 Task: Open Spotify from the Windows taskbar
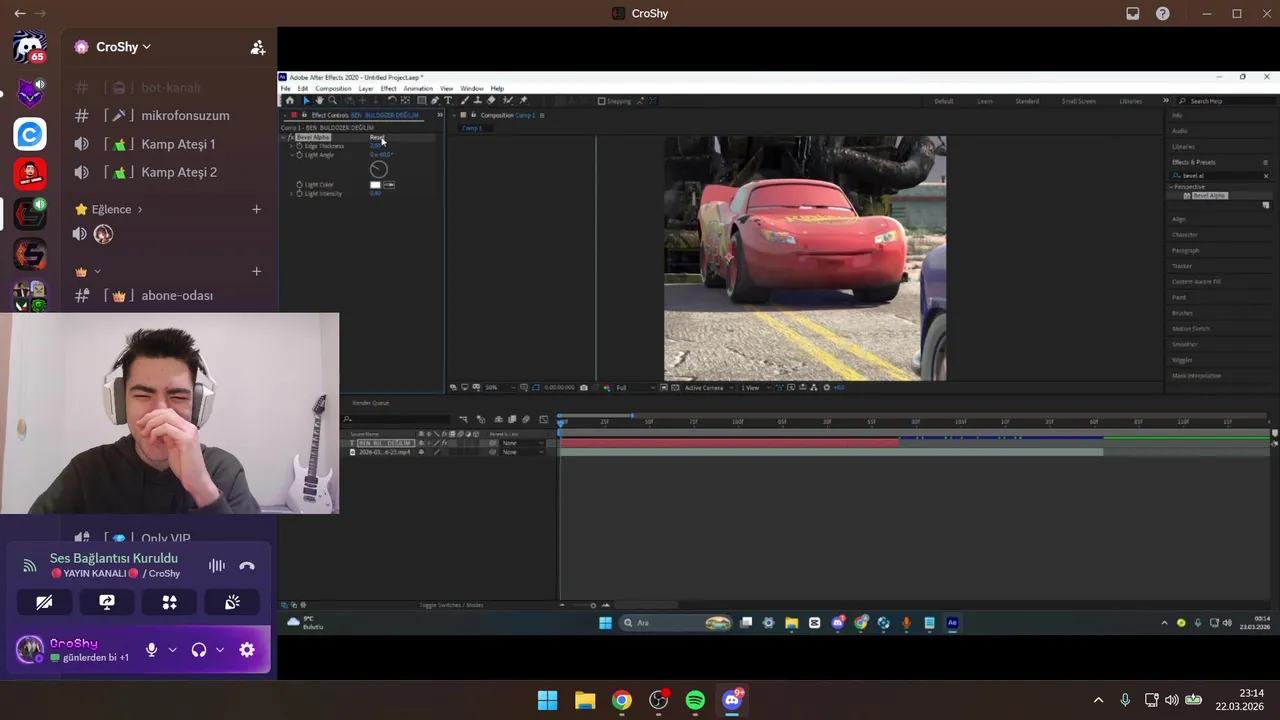[695, 700]
